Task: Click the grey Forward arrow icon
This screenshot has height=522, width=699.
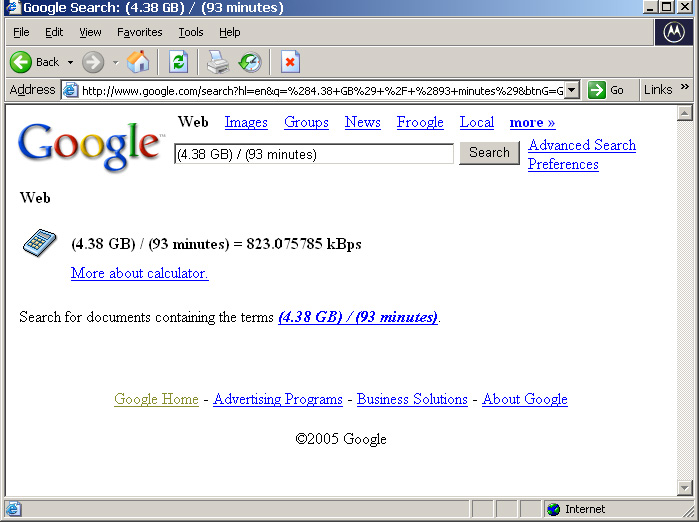Action: tap(93, 62)
